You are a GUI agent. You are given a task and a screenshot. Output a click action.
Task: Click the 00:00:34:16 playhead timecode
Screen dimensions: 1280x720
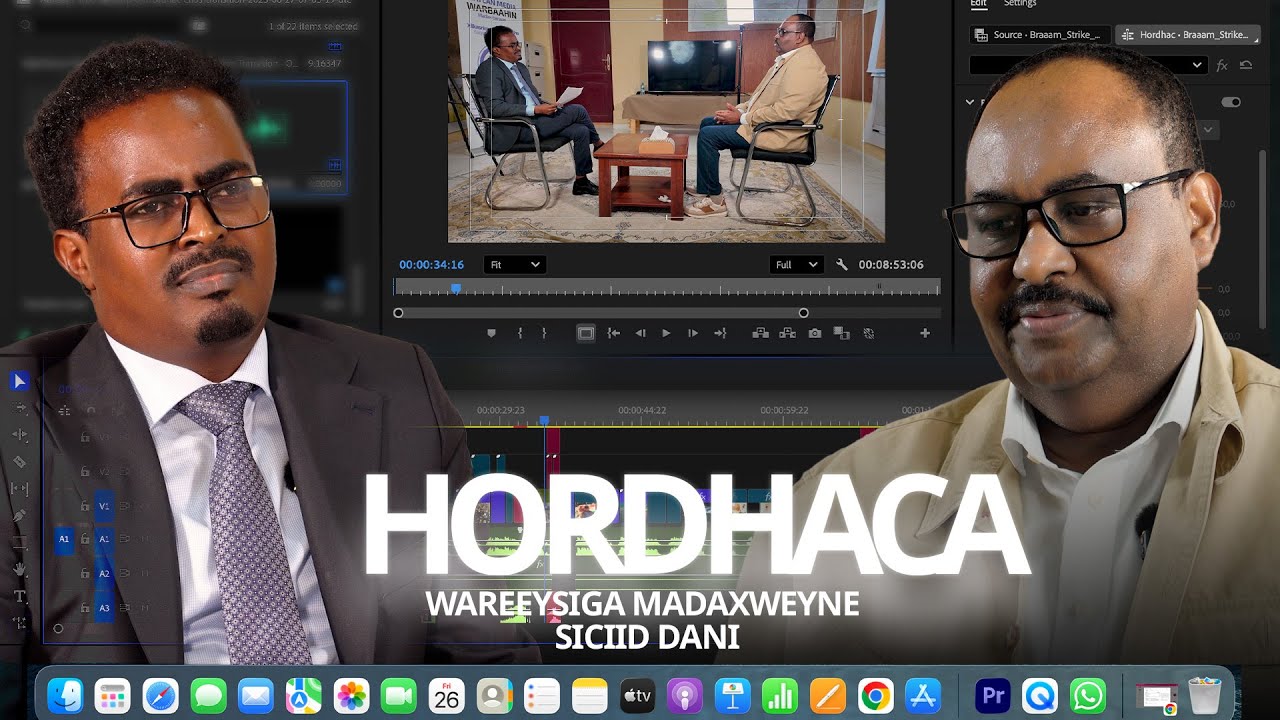(431, 265)
